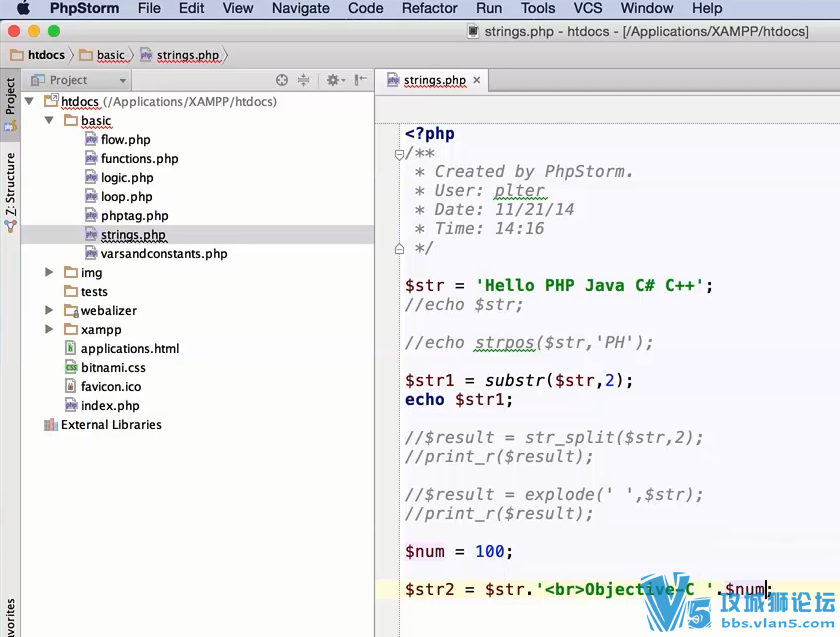Select logic.php in the project tree
840x637 pixels.
pos(127,177)
